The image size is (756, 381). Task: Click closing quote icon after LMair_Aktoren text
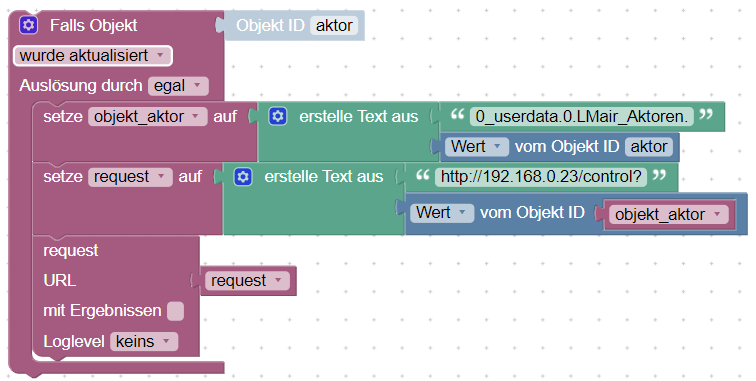[706, 115]
